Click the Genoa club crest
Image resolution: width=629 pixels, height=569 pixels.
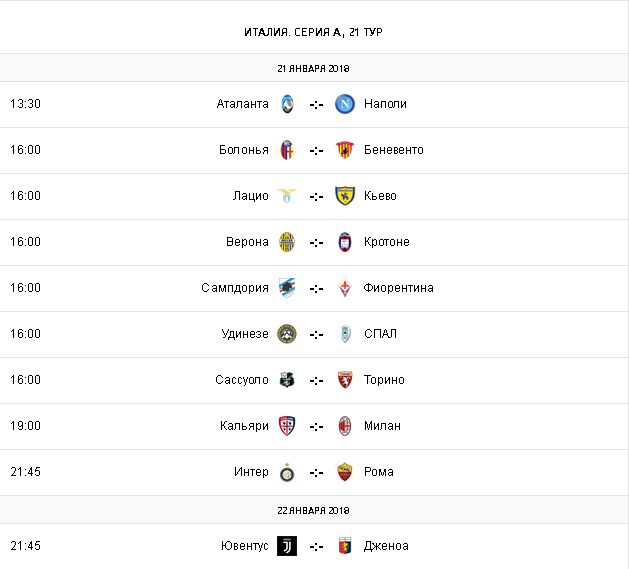point(345,546)
